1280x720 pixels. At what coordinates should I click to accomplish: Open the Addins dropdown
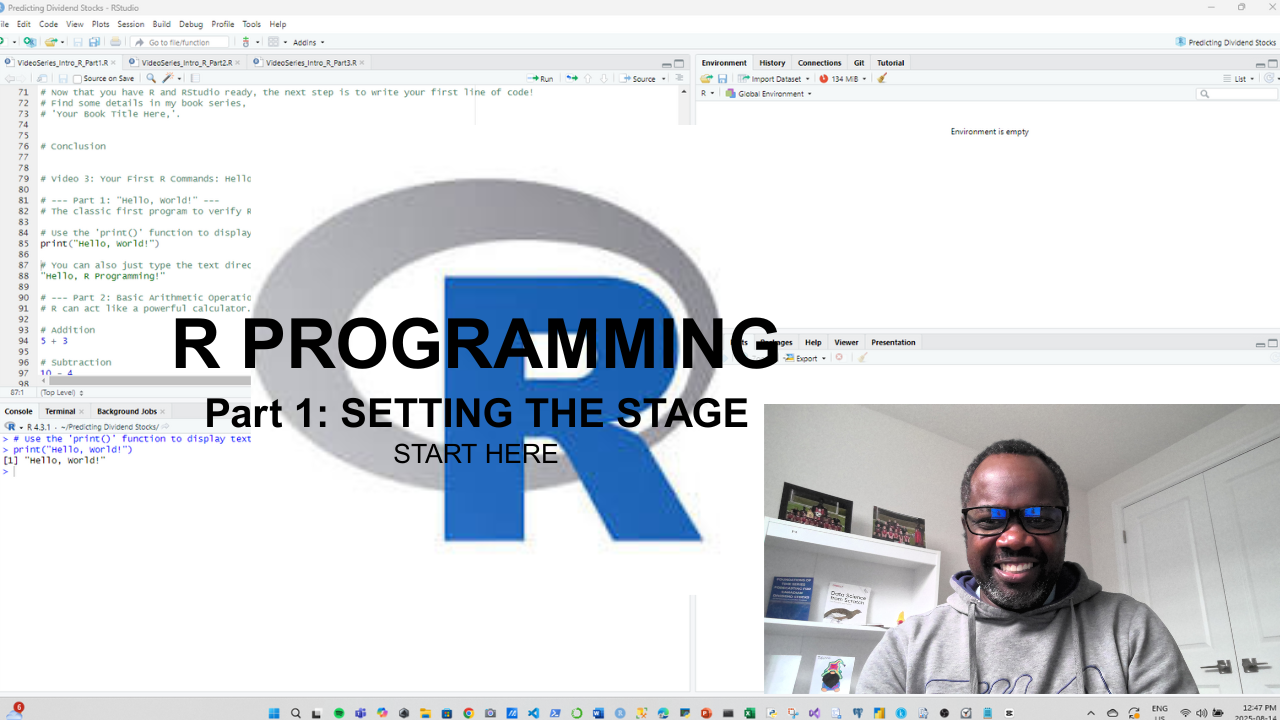[306, 41]
